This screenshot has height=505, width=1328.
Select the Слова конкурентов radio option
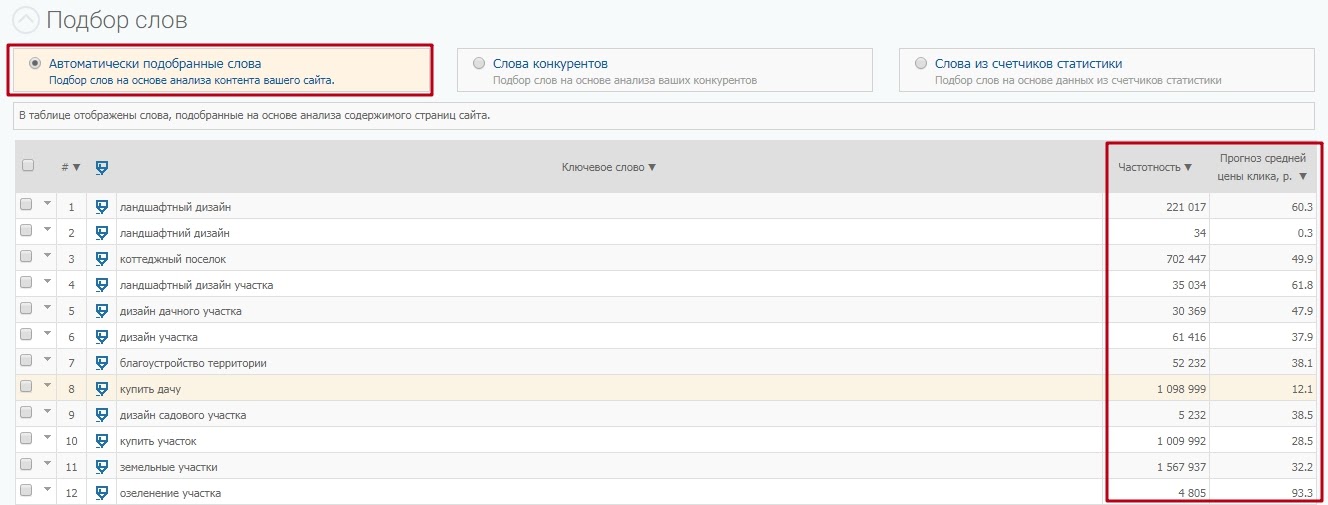479,63
